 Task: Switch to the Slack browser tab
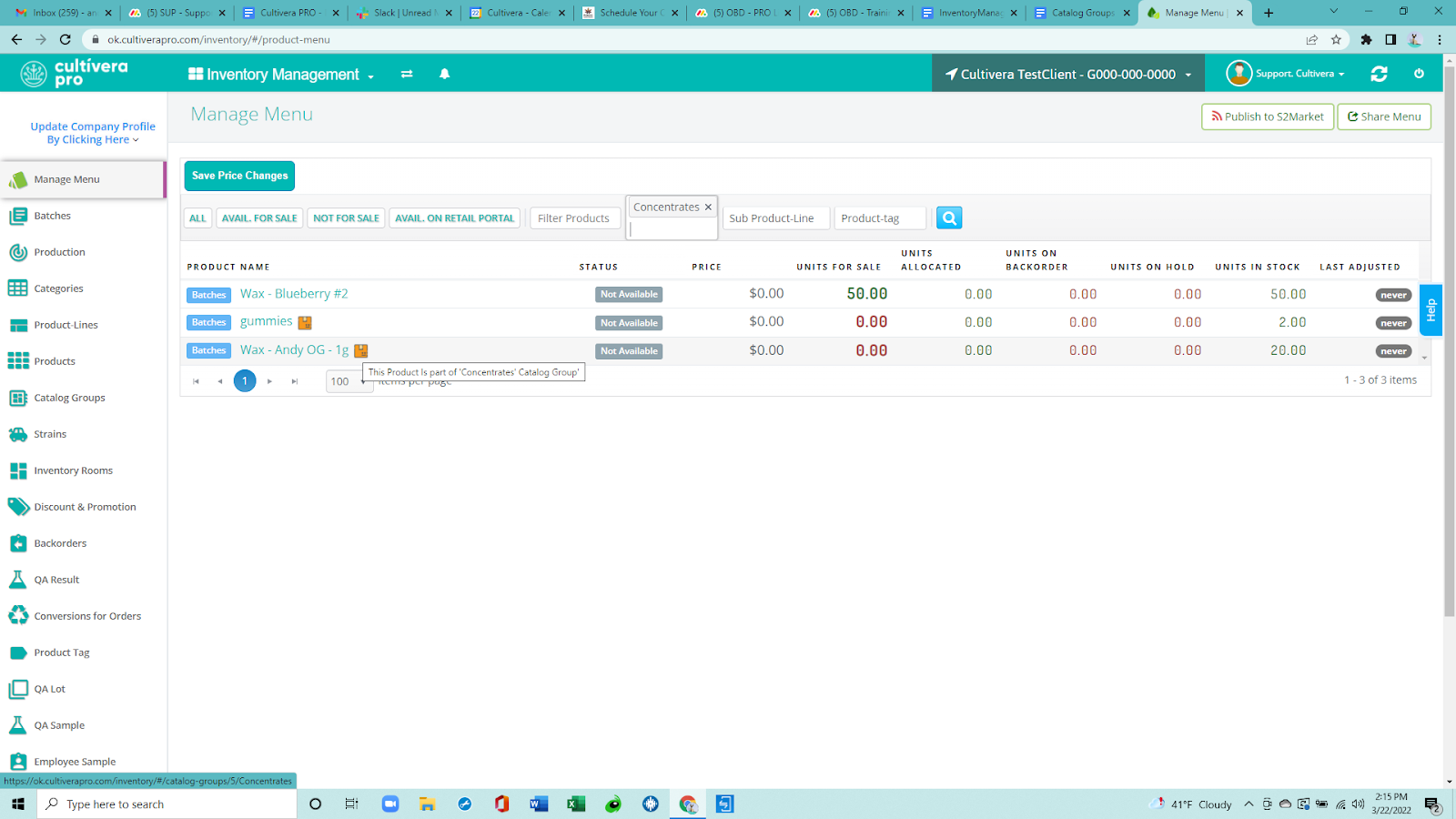click(x=403, y=13)
